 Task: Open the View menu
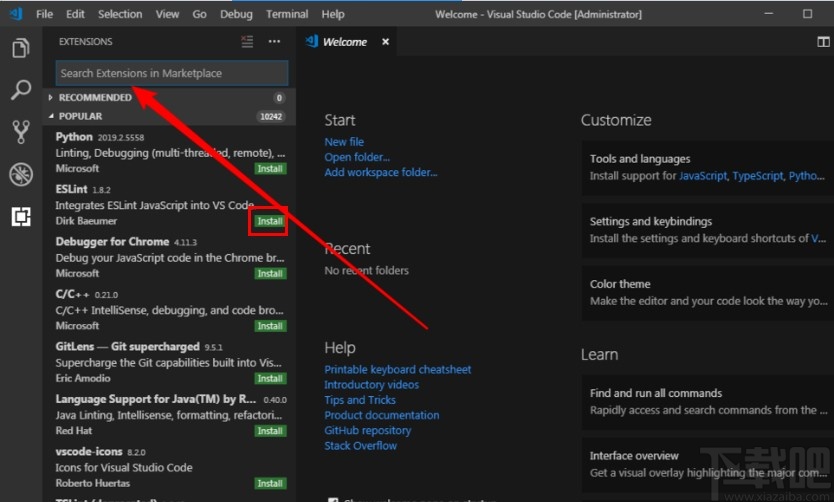pos(167,14)
